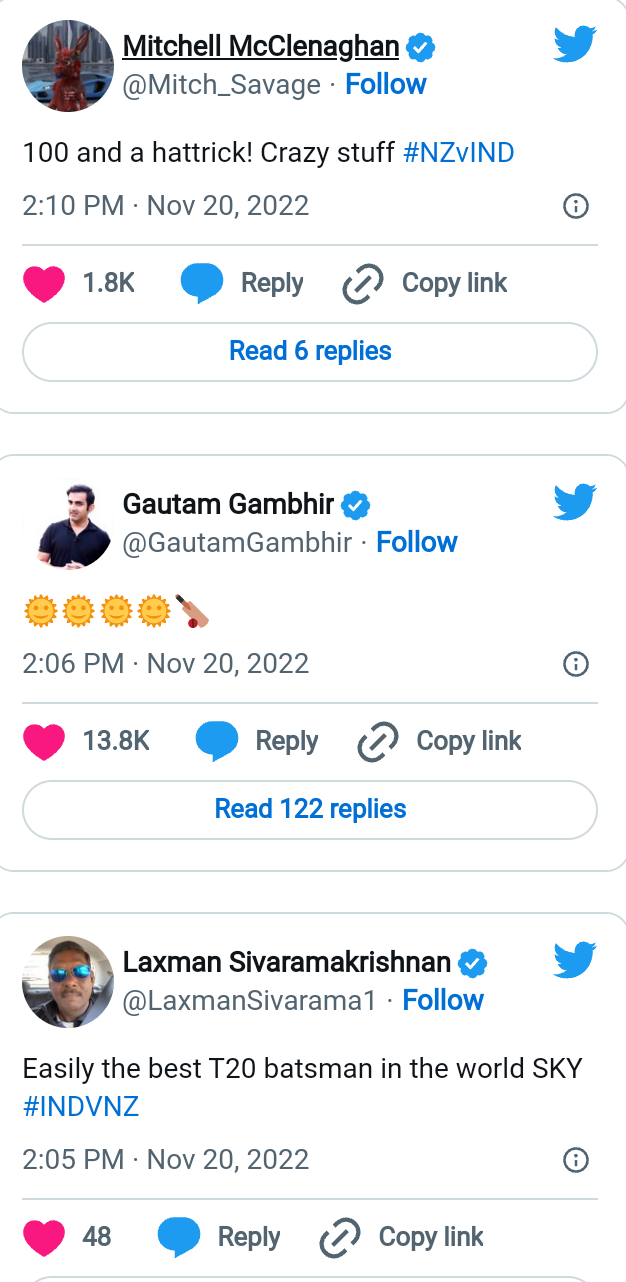Like Laxman Sivaramakrishnan's tweet with the heart icon
This screenshot has height=1282, width=626.
tap(44, 1238)
